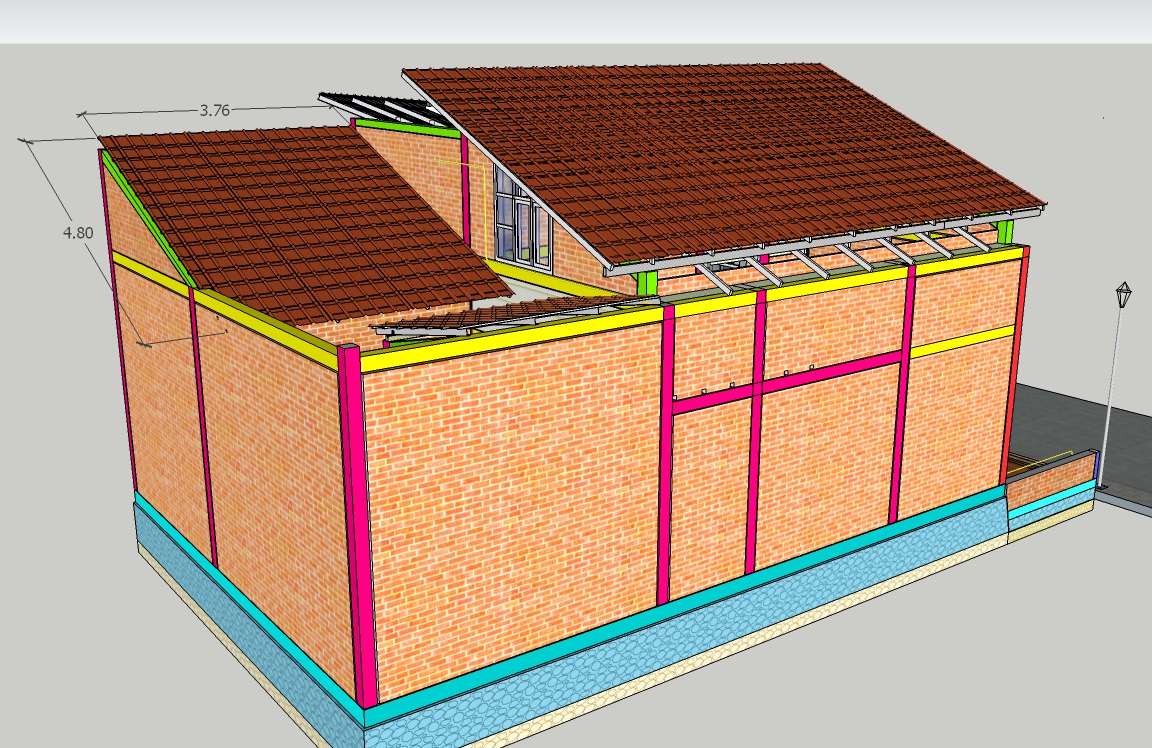
Task: Select the magenta column on the left side wall
Action: coord(203,430)
